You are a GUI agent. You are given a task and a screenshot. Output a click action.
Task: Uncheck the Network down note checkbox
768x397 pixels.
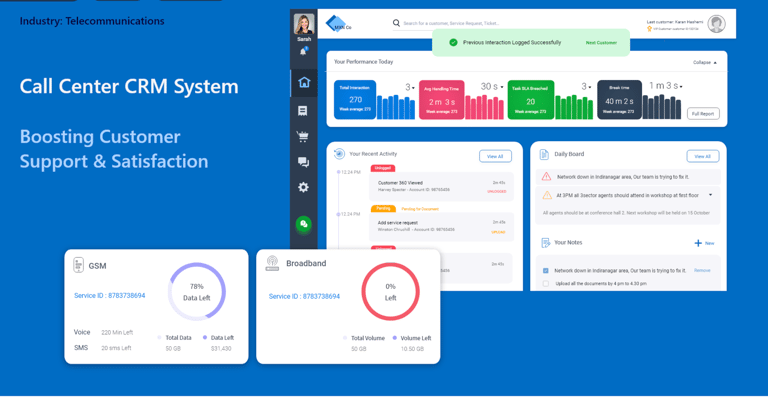(546, 270)
